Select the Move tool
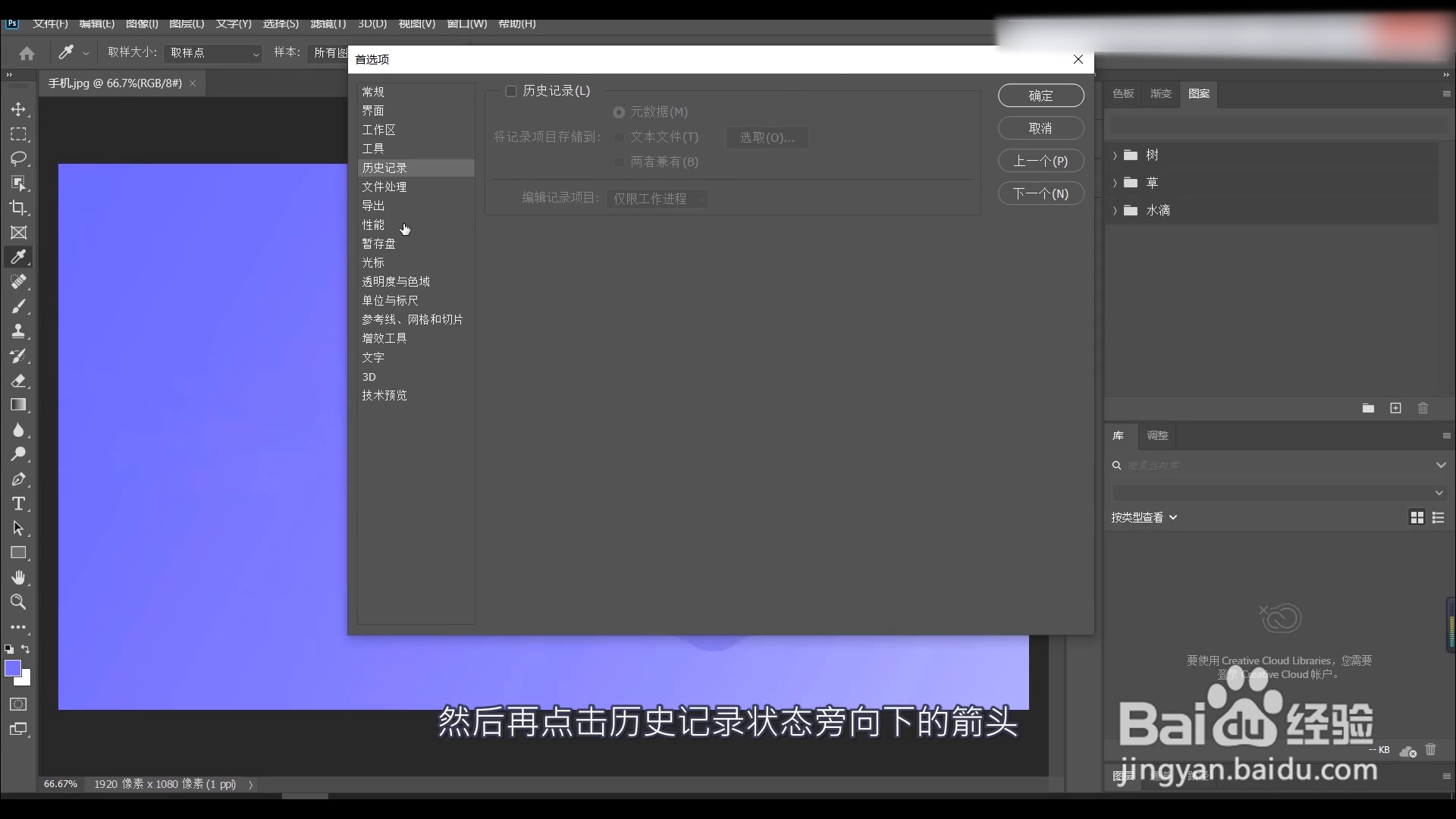This screenshot has height=819, width=1456. 18,109
